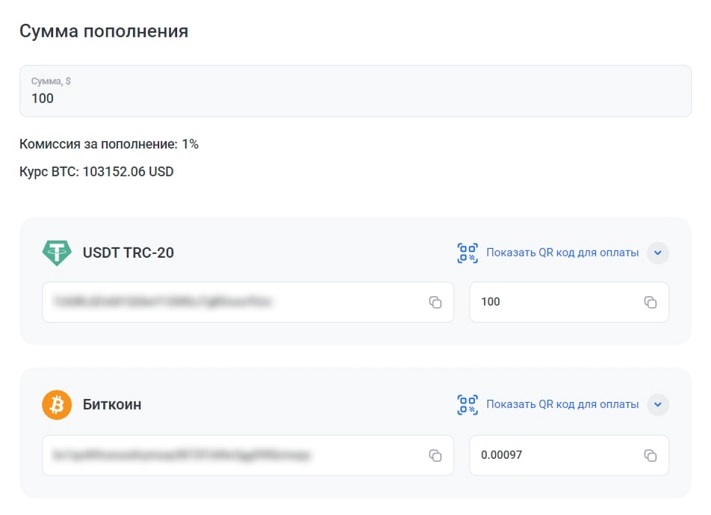Click the Bitcoin wallet address field
This screenshot has width=711, height=515.
pyautogui.click(x=230, y=455)
